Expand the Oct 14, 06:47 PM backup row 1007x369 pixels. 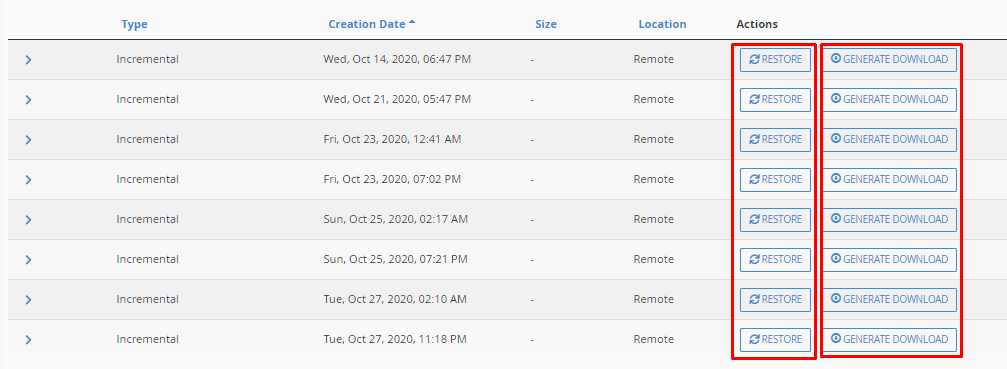click(x=28, y=60)
